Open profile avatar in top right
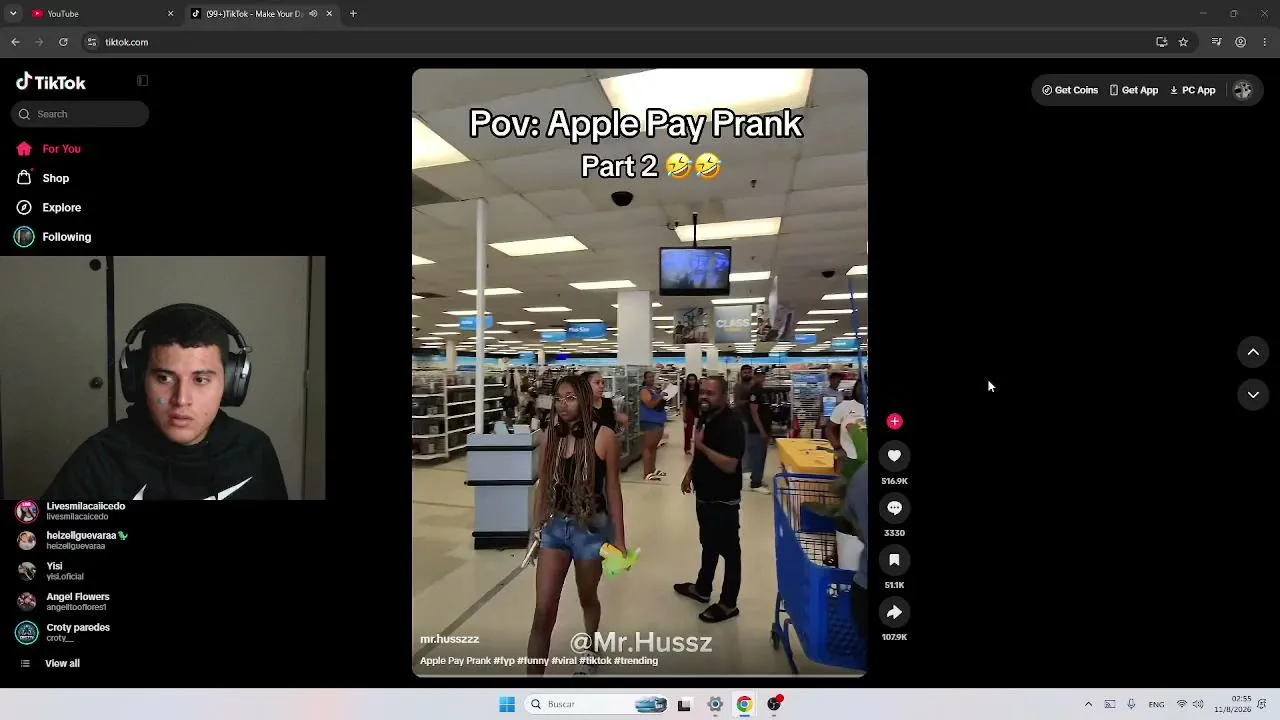1280x720 pixels. click(x=1243, y=90)
